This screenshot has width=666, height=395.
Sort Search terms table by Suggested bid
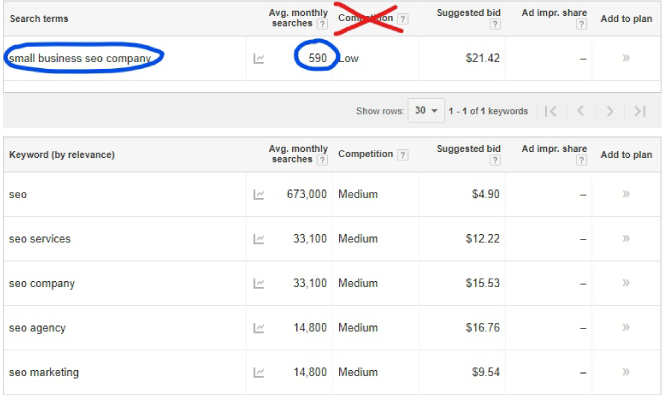coord(468,13)
